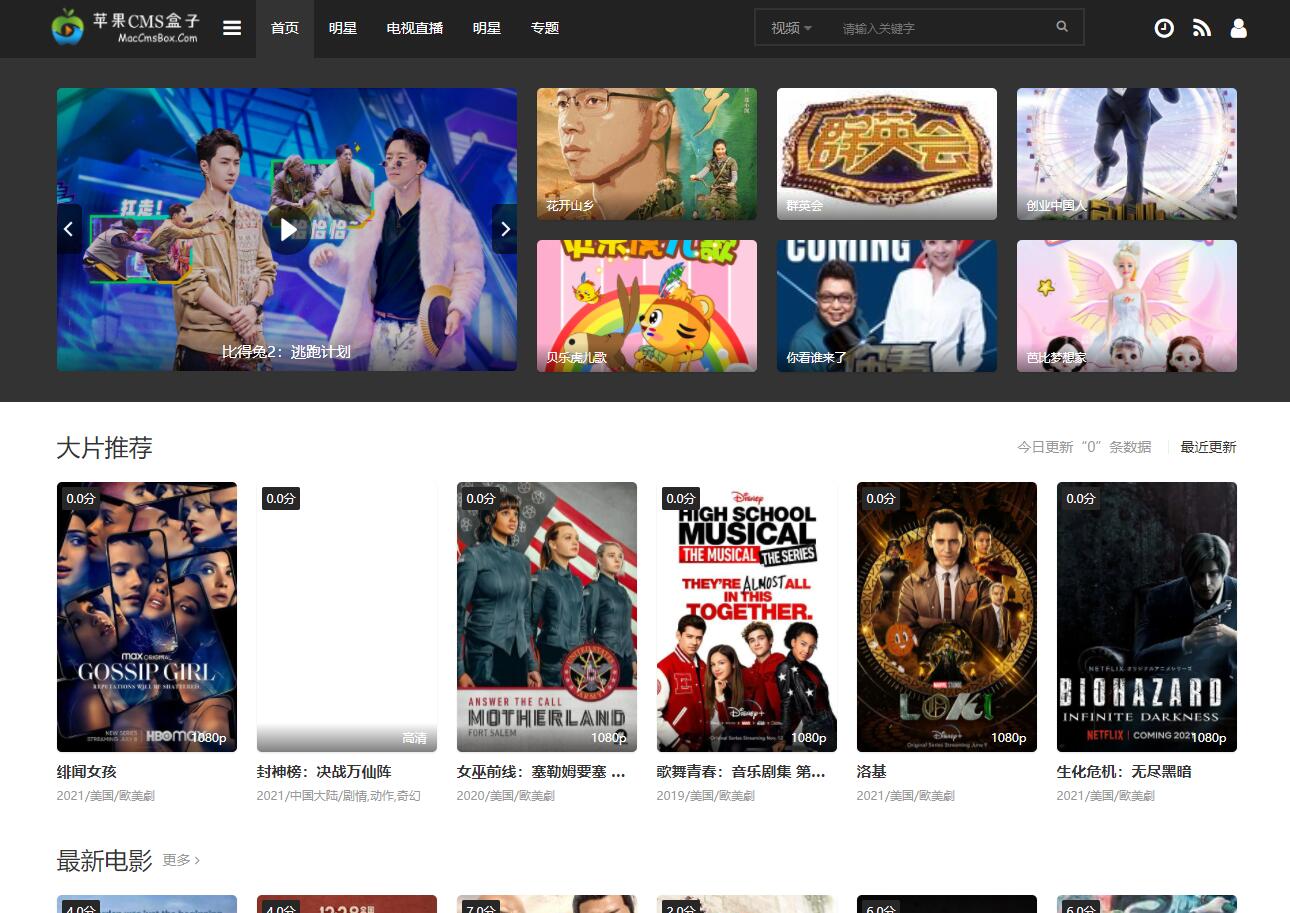
Task: Click into the keyword search field
Action: tap(940, 28)
